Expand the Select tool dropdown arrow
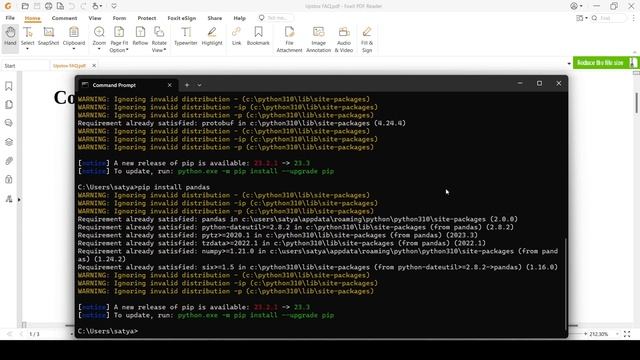The width and height of the screenshot is (640, 360). tap(27, 49)
